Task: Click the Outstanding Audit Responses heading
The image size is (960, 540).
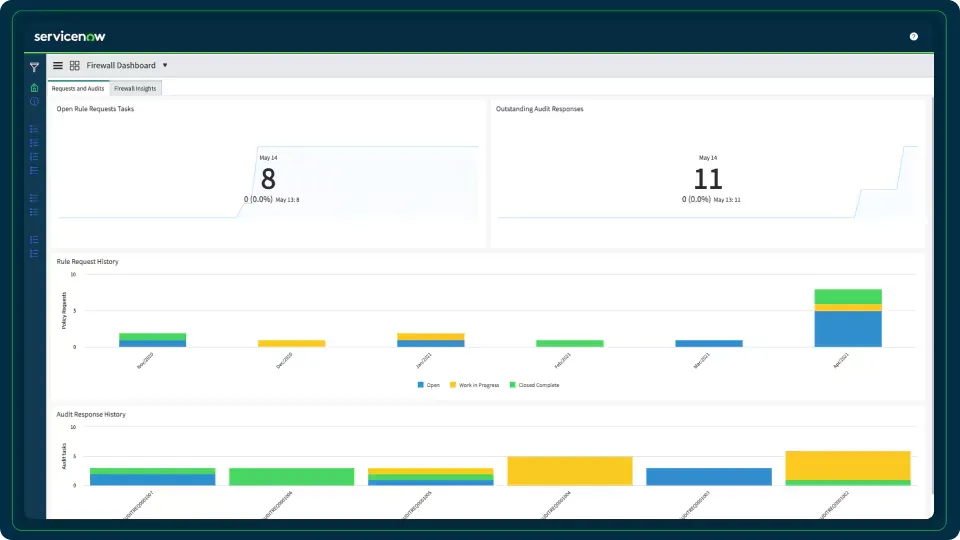Action: (539, 109)
